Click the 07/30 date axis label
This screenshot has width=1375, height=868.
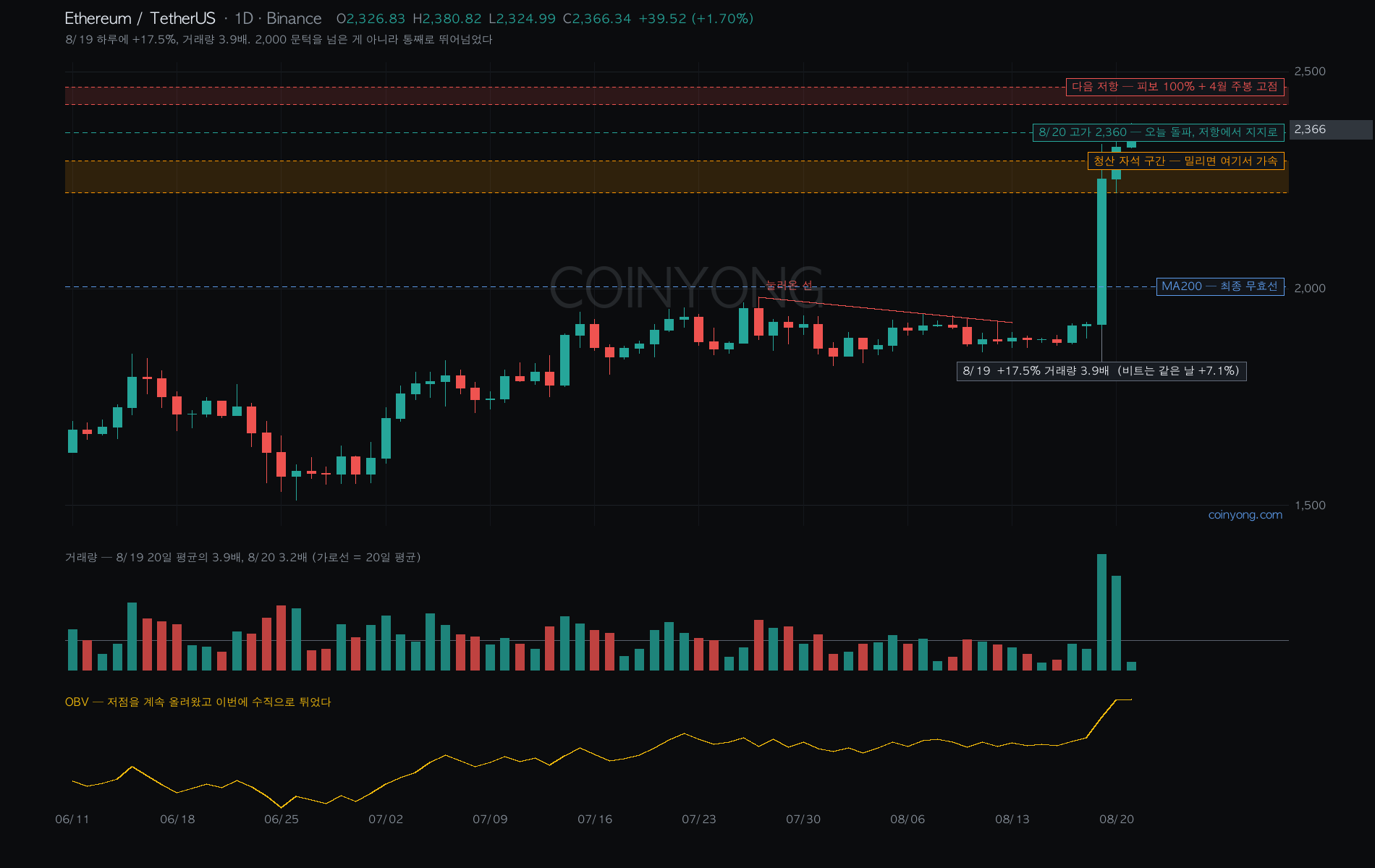tap(803, 819)
